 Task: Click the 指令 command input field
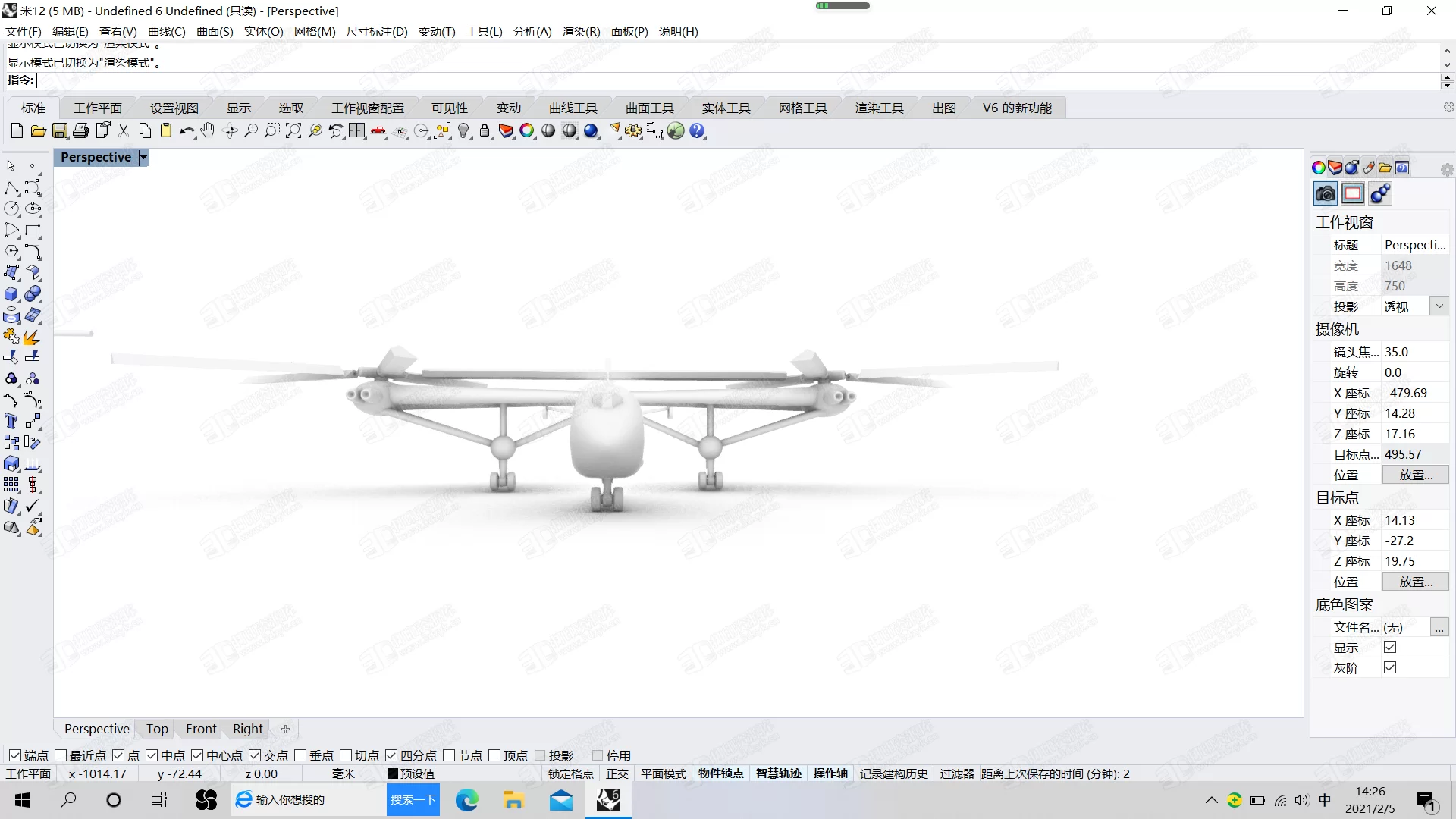pos(736,80)
